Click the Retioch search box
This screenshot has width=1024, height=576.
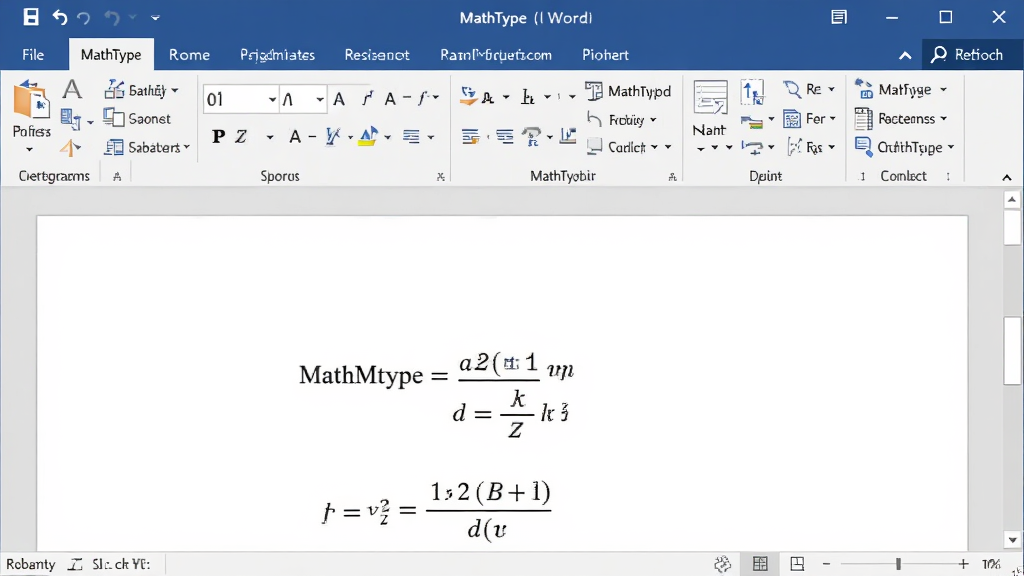[x=973, y=55]
